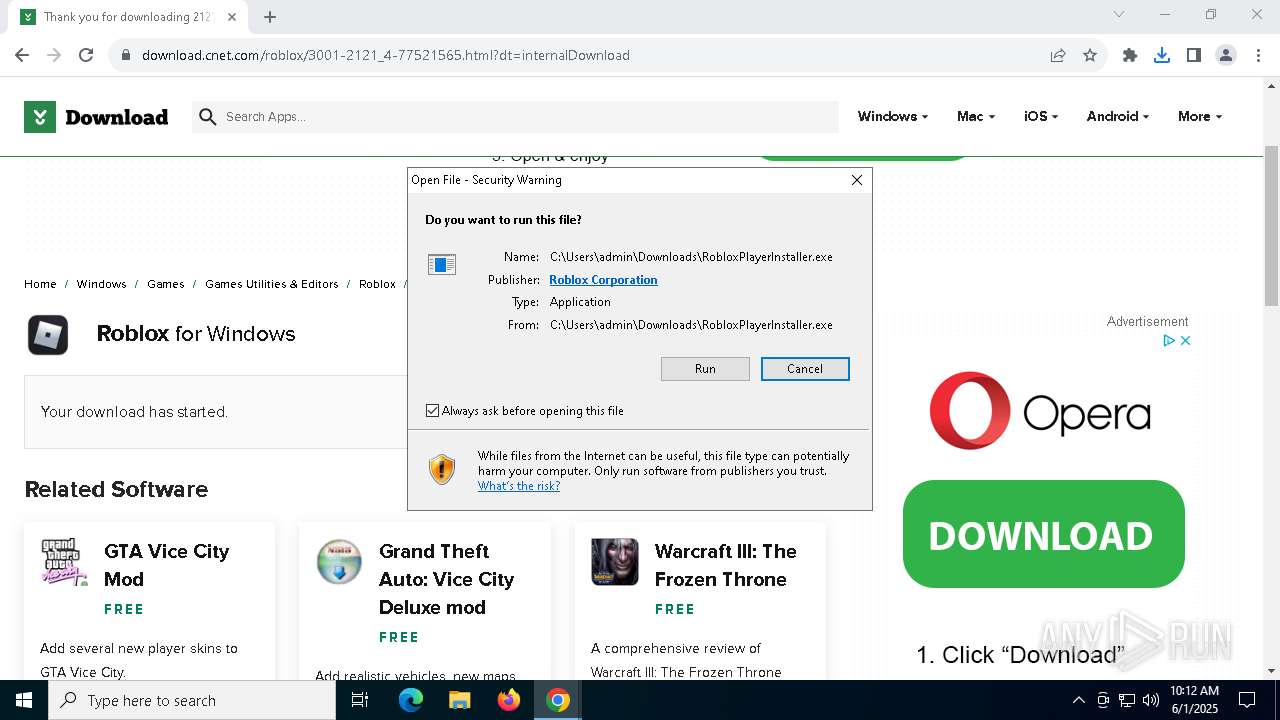Image resolution: width=1280 pixels, height=720 pixels.
Task: Open Chrome's three-dot menu
Action: 1258,55
